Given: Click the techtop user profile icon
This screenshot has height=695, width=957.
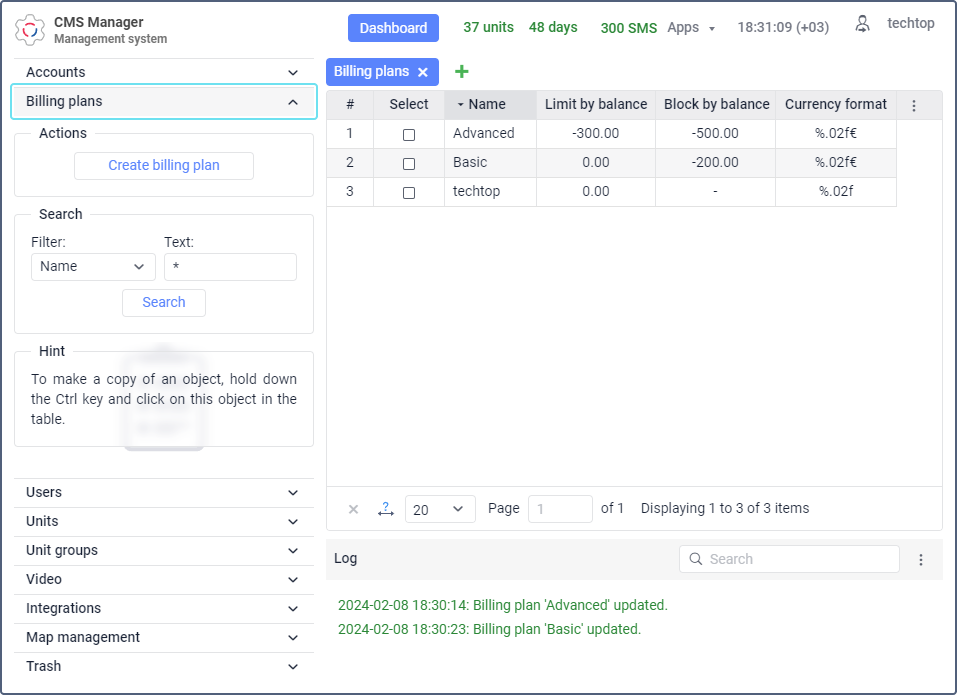Looking at the screenshot, I should 862,25.
